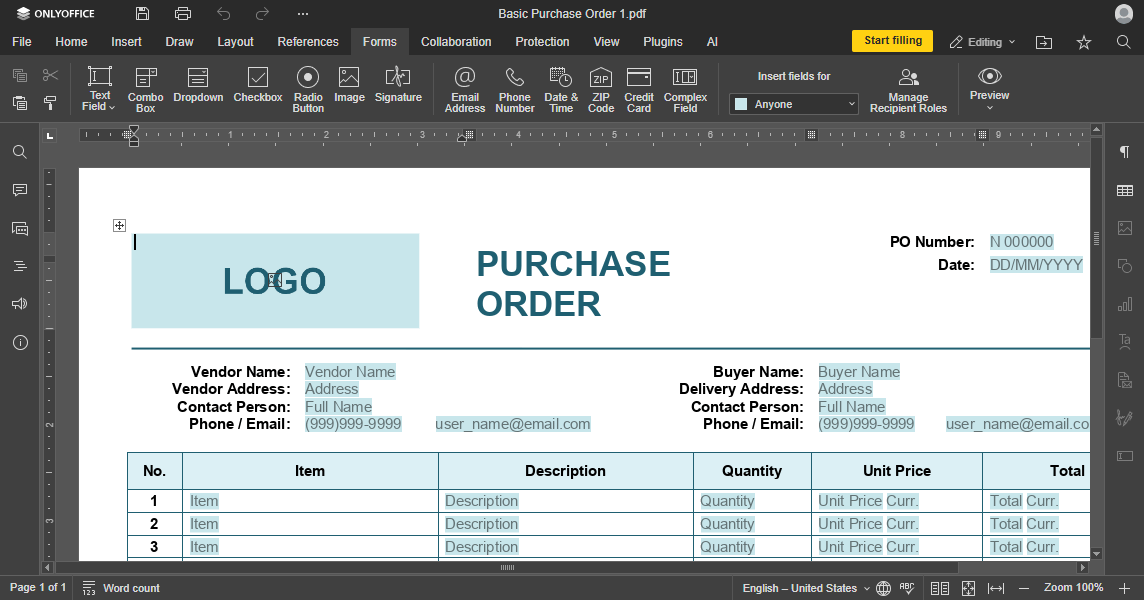1144x600 pixels.
Task: Click the Paste clipboard icon
Action: tap(20, 103)
